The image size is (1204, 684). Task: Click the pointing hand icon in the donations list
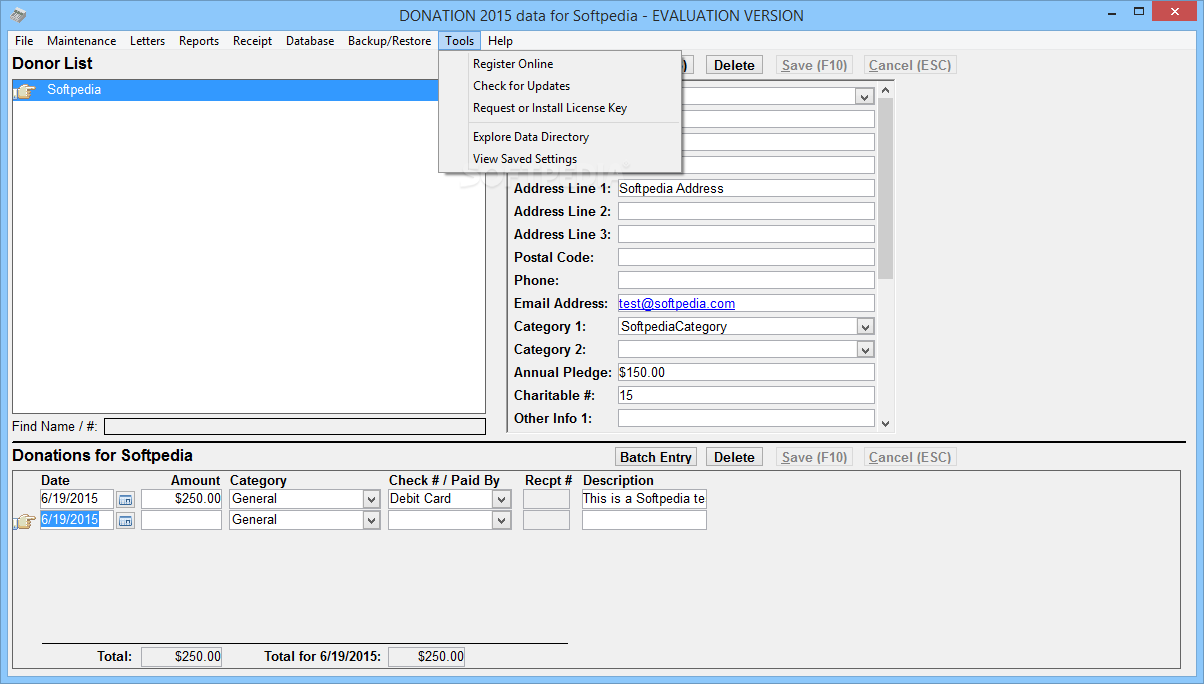coord(25,521)
